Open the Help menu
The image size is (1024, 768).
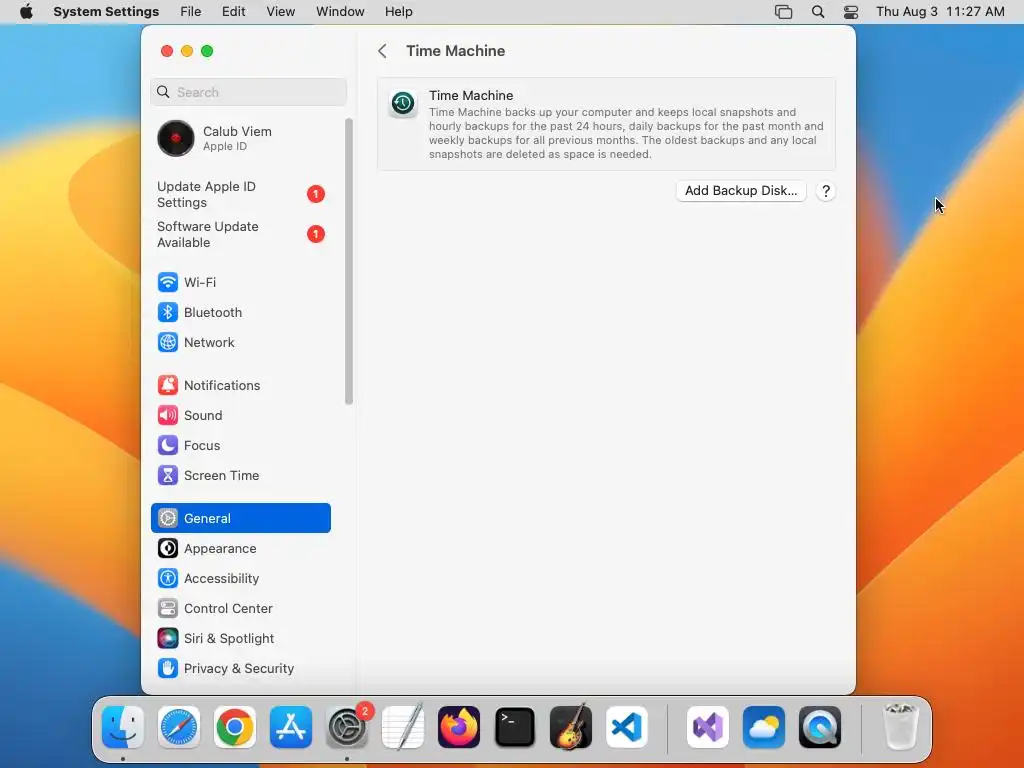[x=398, y=12]
